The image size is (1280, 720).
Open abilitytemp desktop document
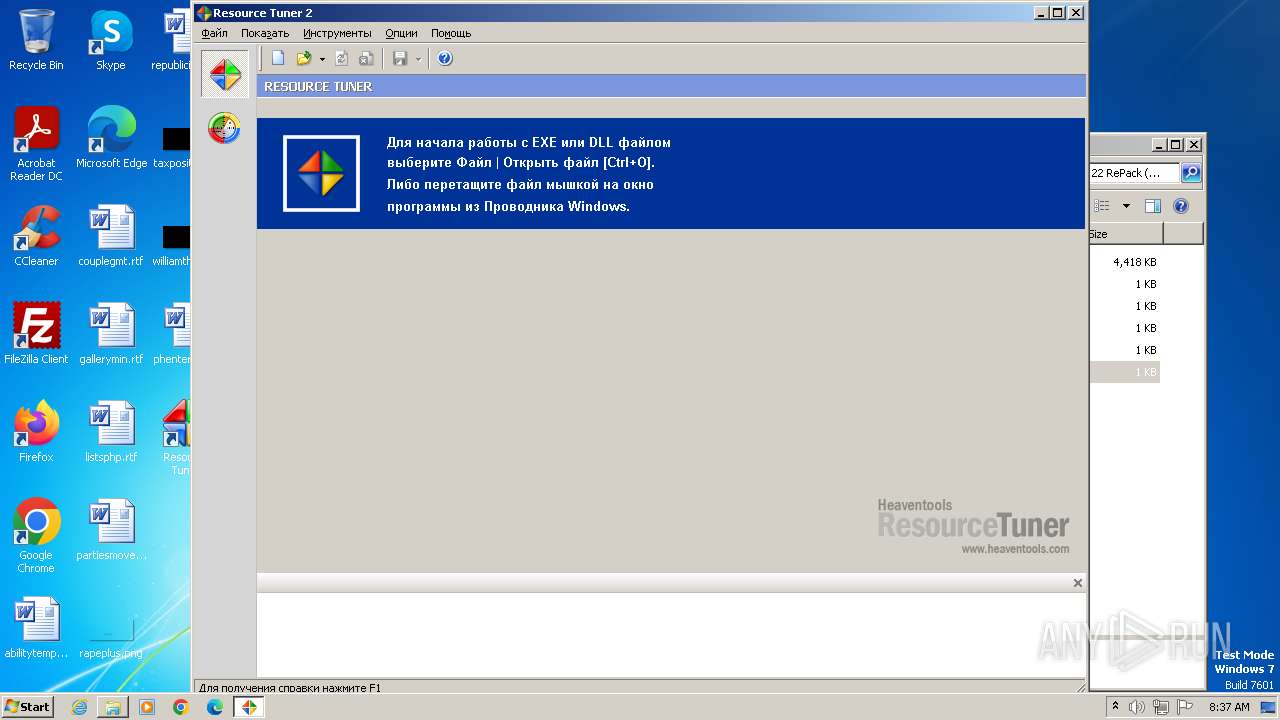(x=36, y=628)
